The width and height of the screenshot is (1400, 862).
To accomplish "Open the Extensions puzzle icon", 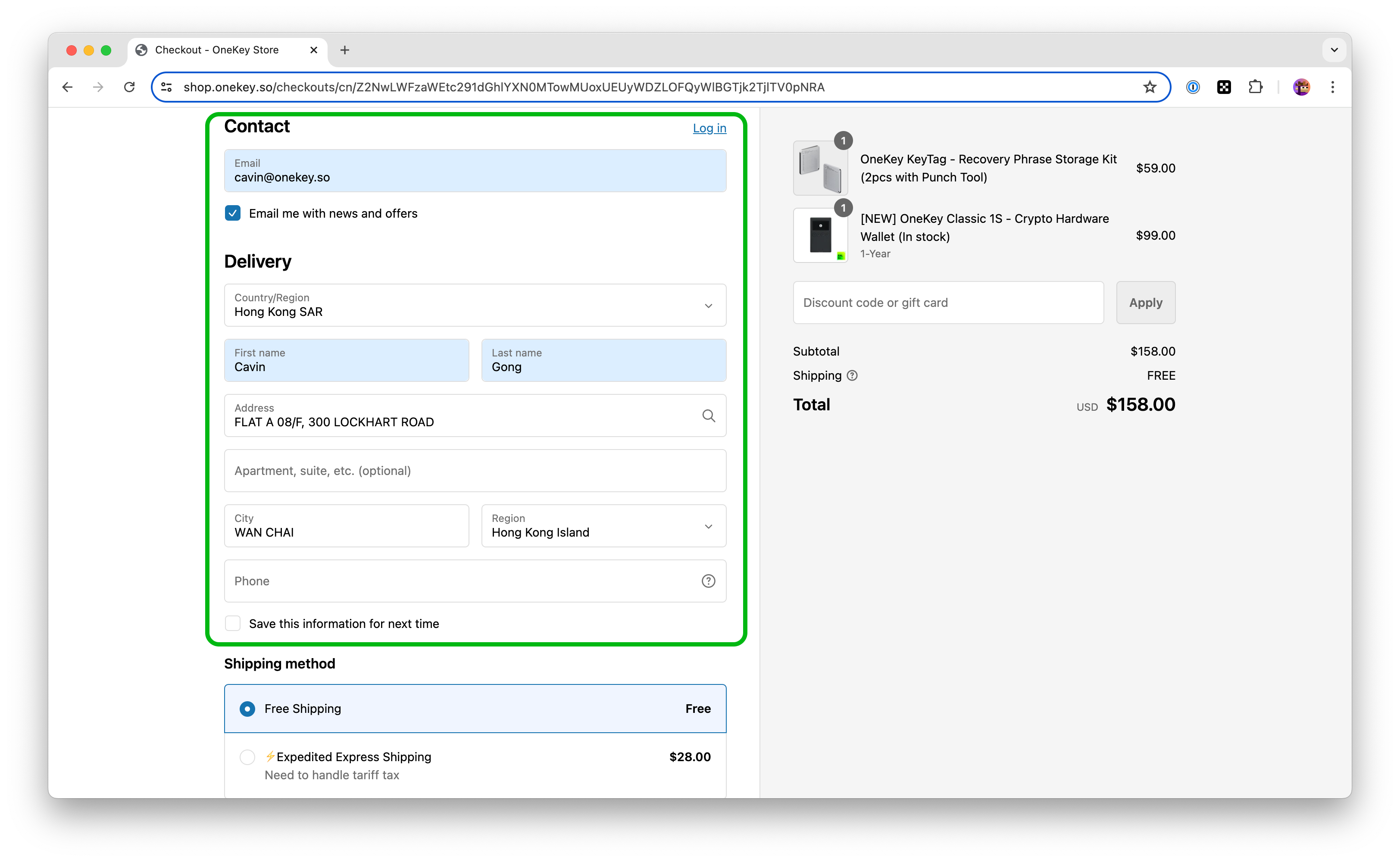I will (x=1255, y=87).
